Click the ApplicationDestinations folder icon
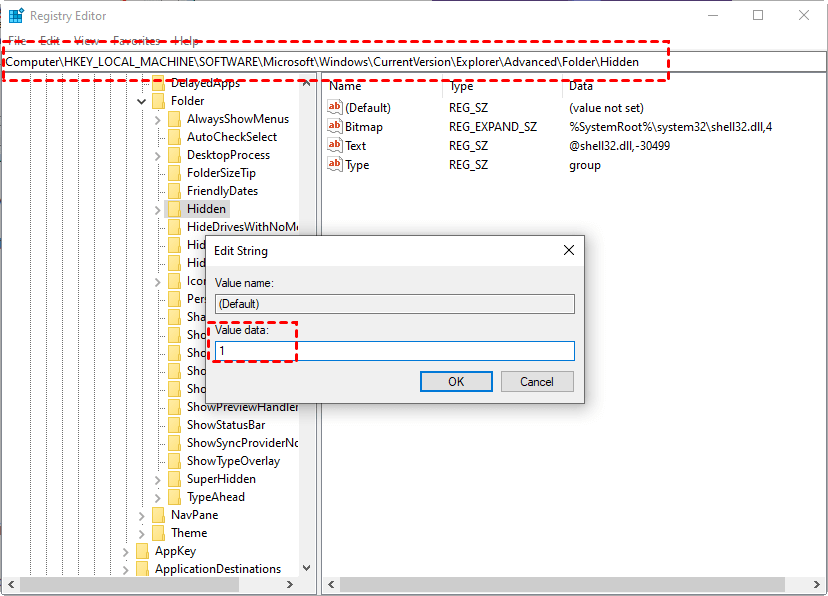 pos(143,569)
